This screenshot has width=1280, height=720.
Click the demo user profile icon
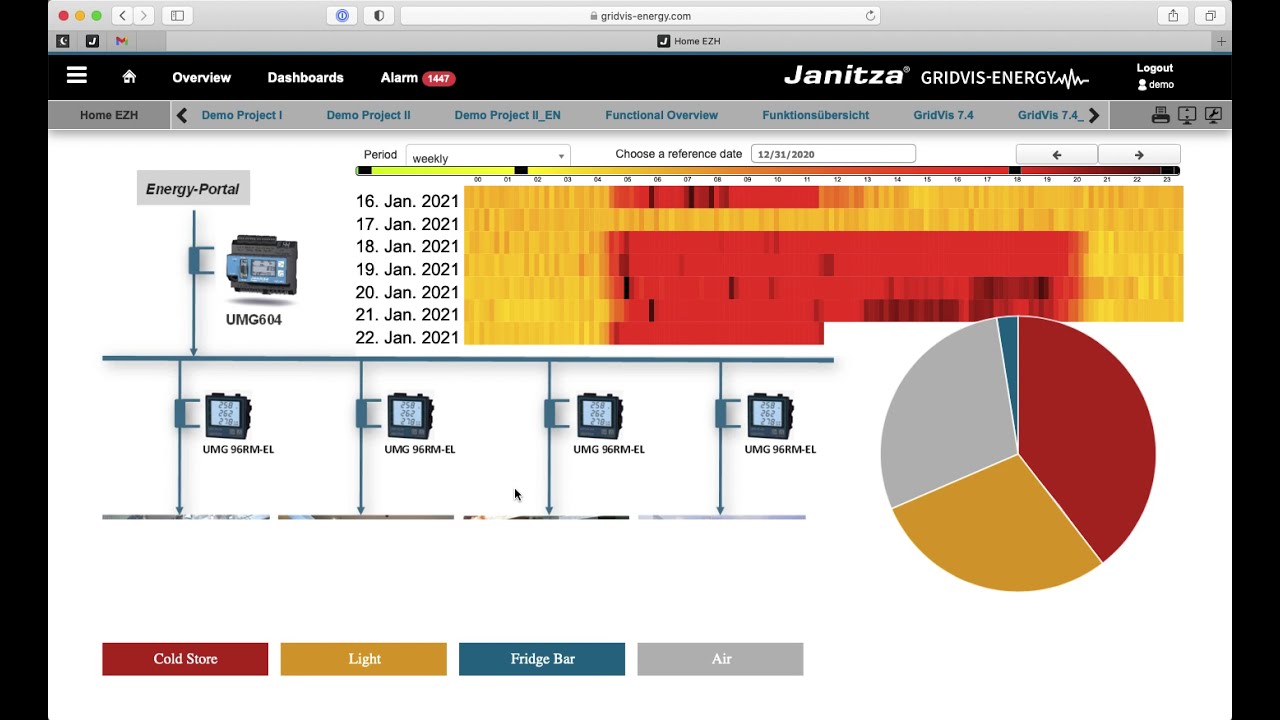tap(1143, 85)
